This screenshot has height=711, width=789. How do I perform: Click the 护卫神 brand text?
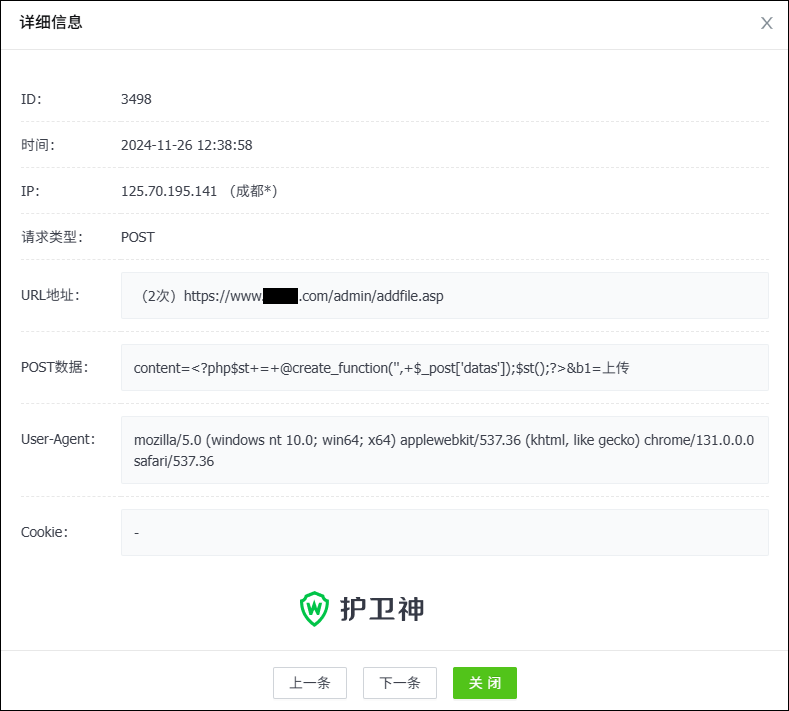[x=382, y=609]
